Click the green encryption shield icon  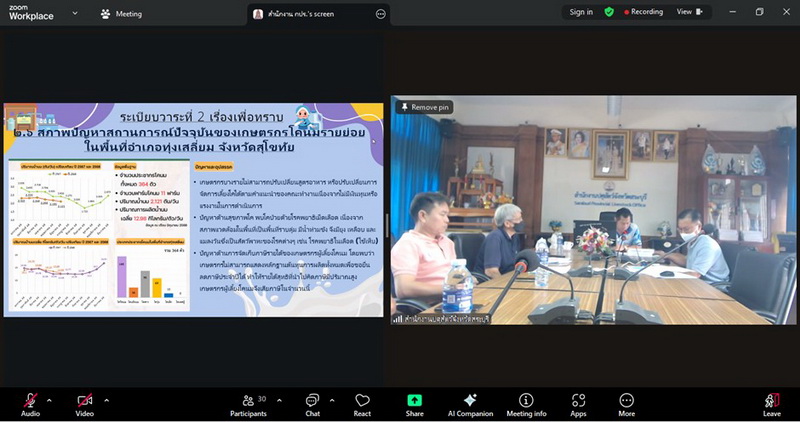[610, 12]
